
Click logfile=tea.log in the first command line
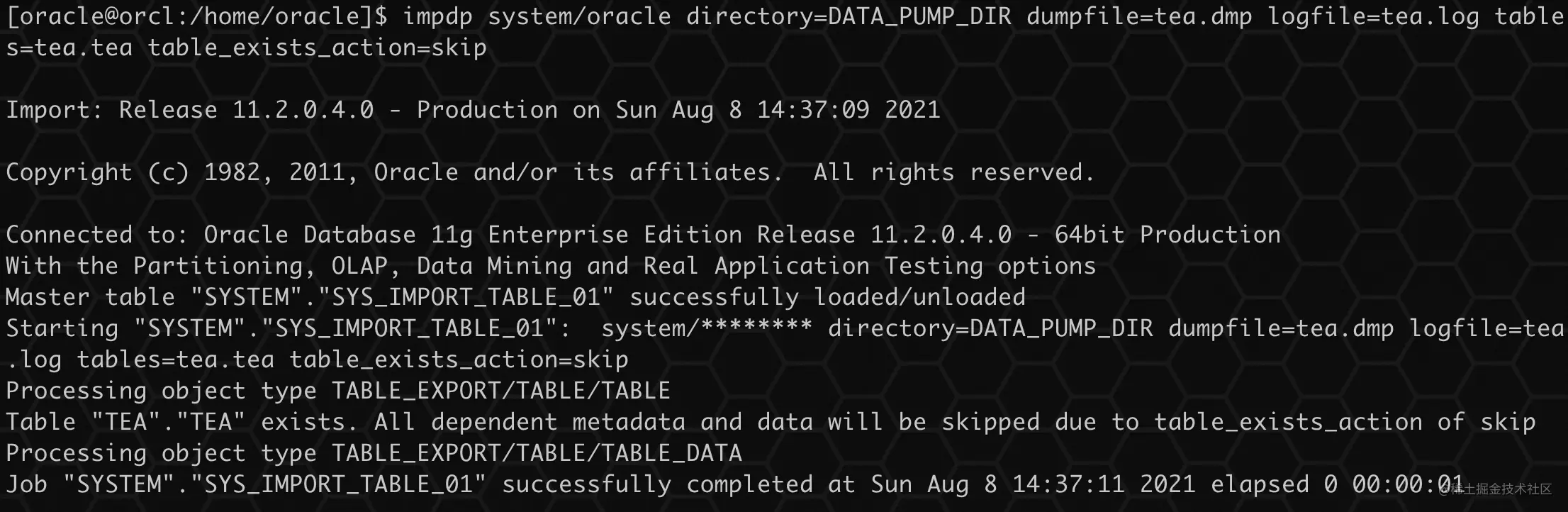[1373, 16]
